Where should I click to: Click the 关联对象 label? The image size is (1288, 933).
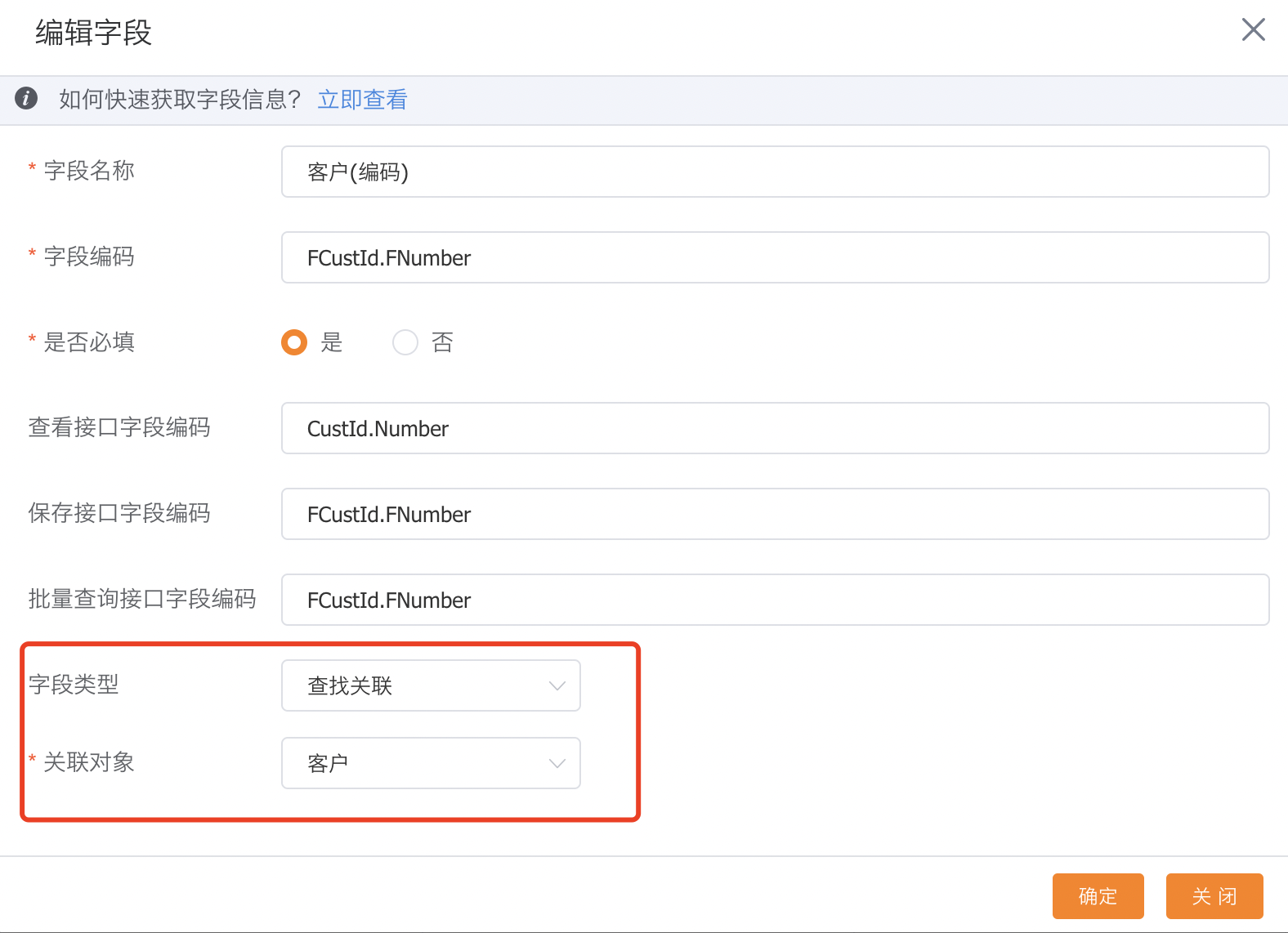coord(89,762)
